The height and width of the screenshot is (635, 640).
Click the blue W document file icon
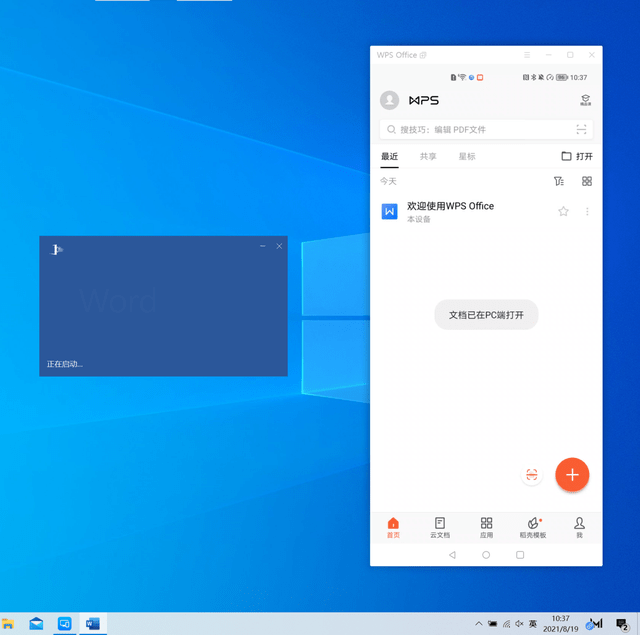point(389,211)
